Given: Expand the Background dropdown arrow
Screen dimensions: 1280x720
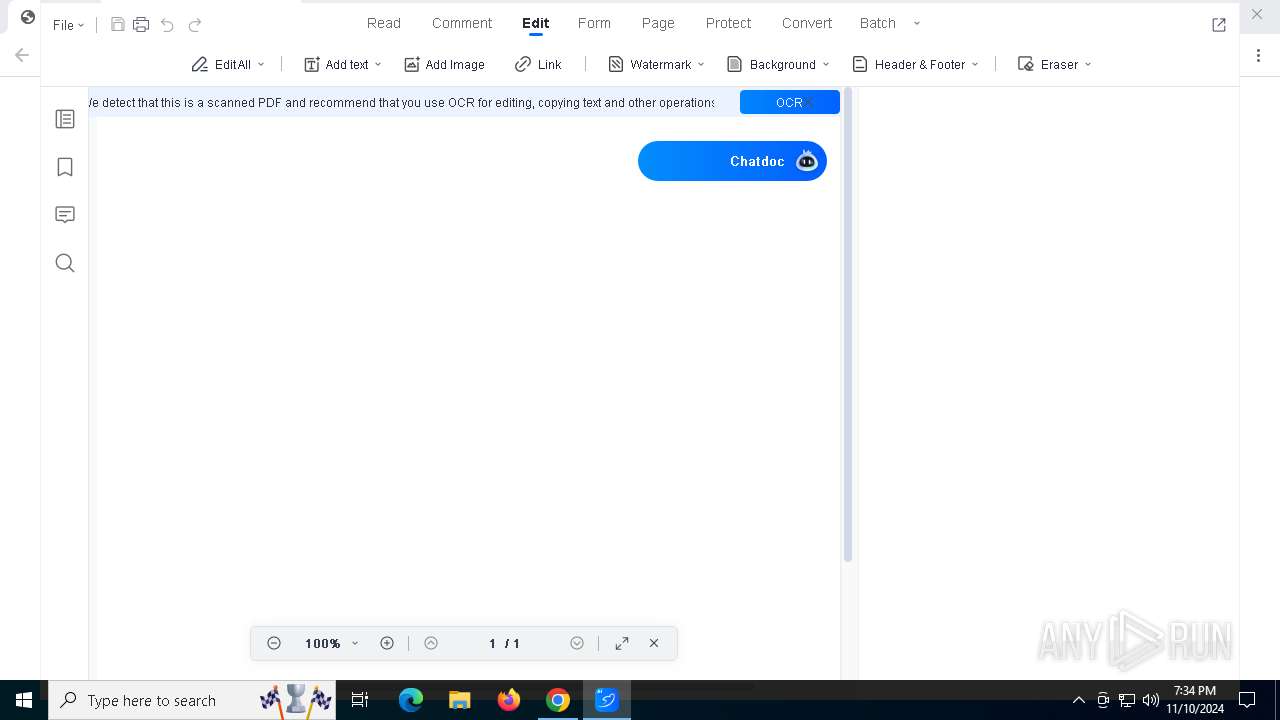Looking at the screenshot, I should tap(826, 64).
